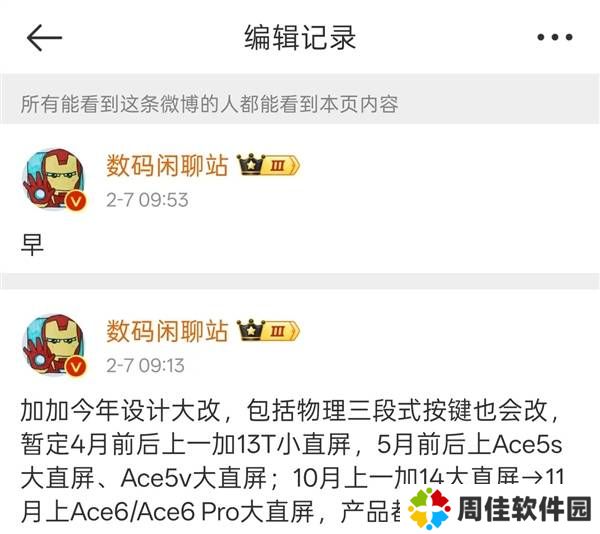Open the 数码闲聊站 username on the 09:53 post

167,165
